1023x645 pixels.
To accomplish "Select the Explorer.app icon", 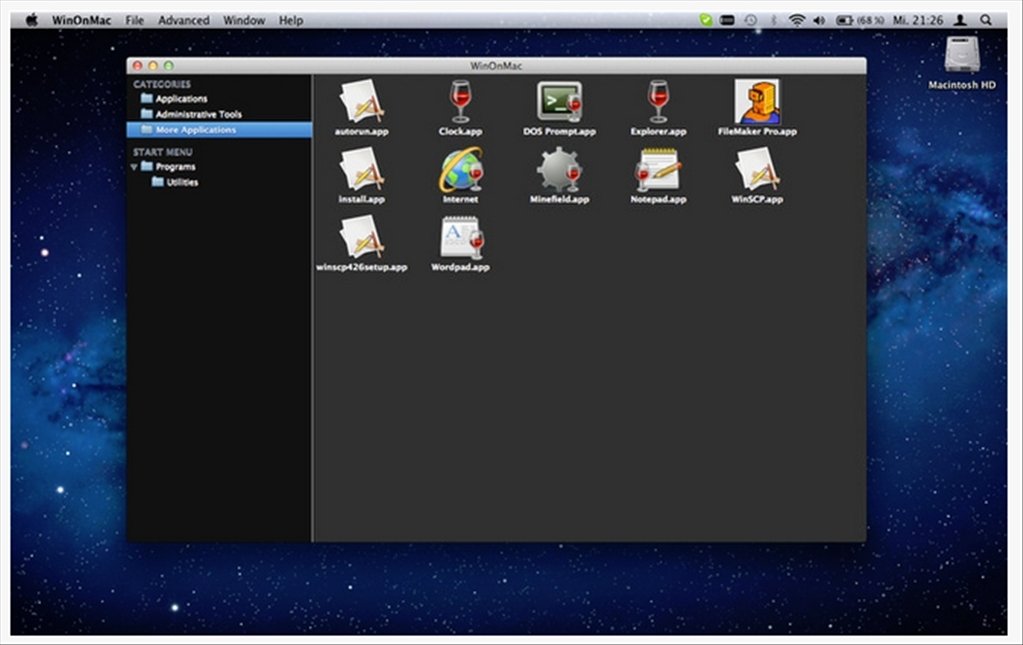I will (x=658, y=102).
